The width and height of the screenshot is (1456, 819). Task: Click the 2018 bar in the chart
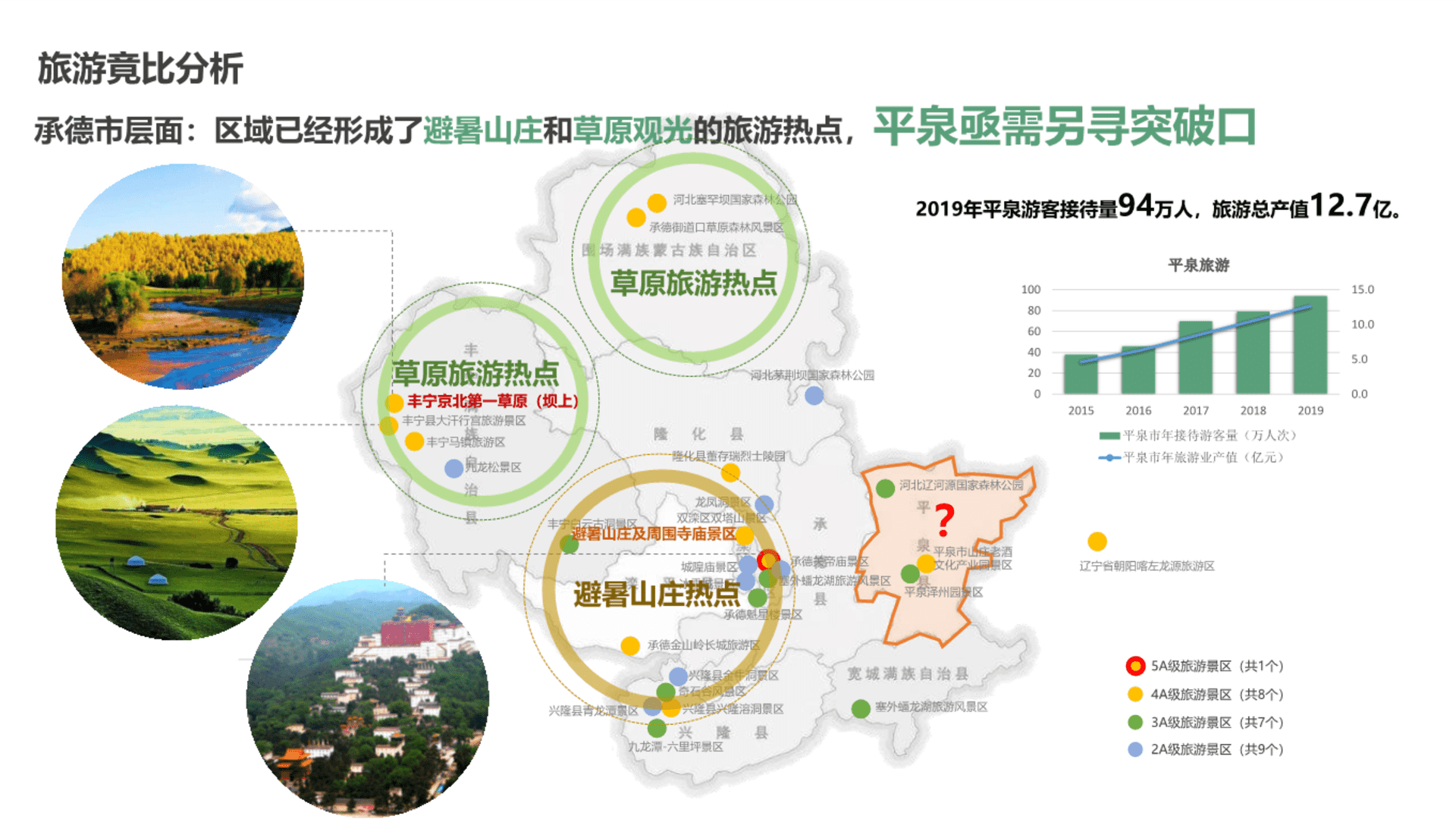[1253, 353]
